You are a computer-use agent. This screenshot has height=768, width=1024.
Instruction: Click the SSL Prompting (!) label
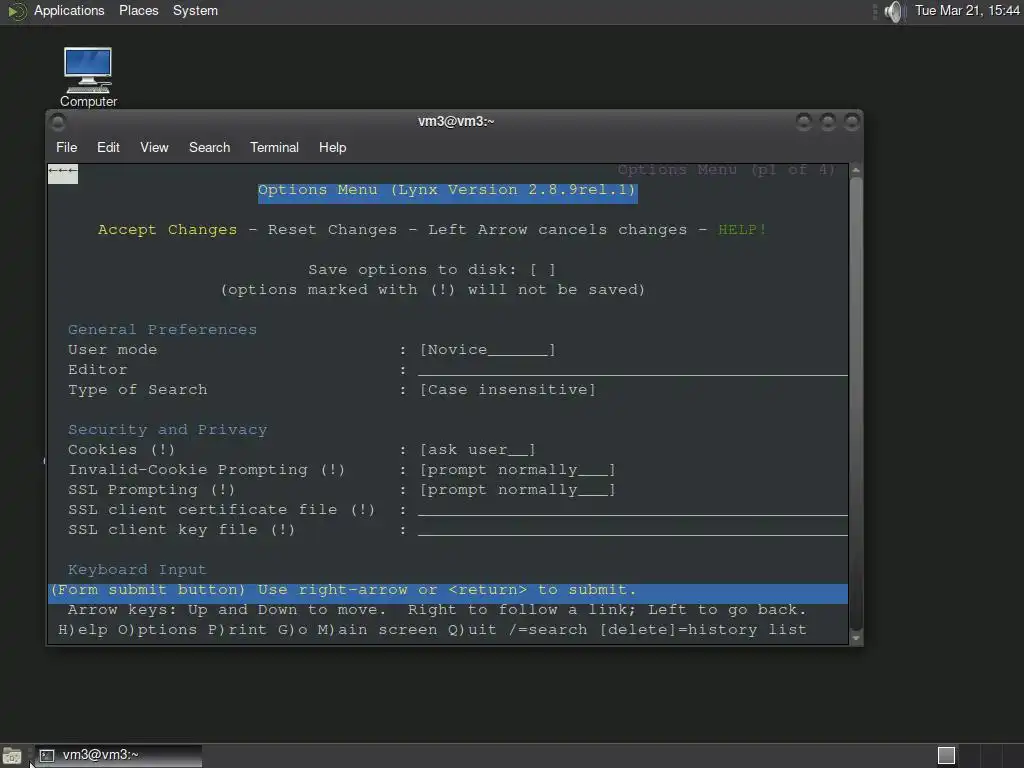152,490
